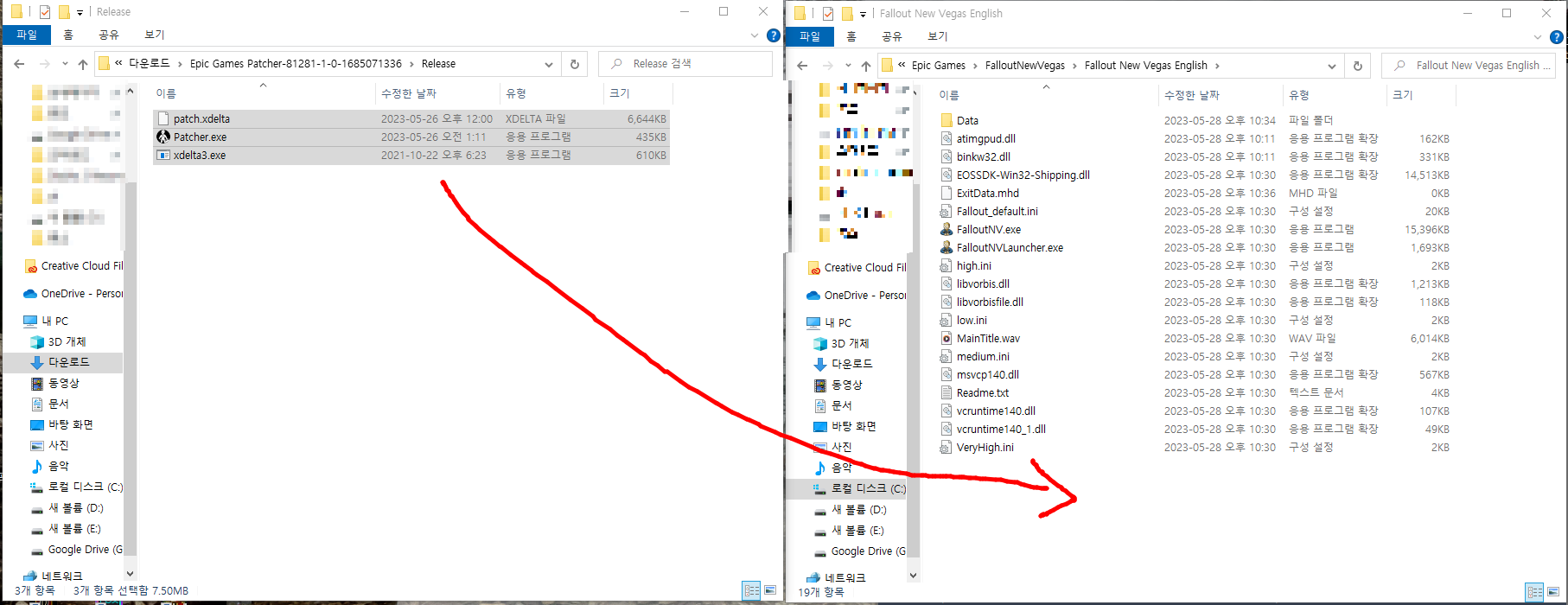Open address history dropdown in Fallout window

[1332, 66]
